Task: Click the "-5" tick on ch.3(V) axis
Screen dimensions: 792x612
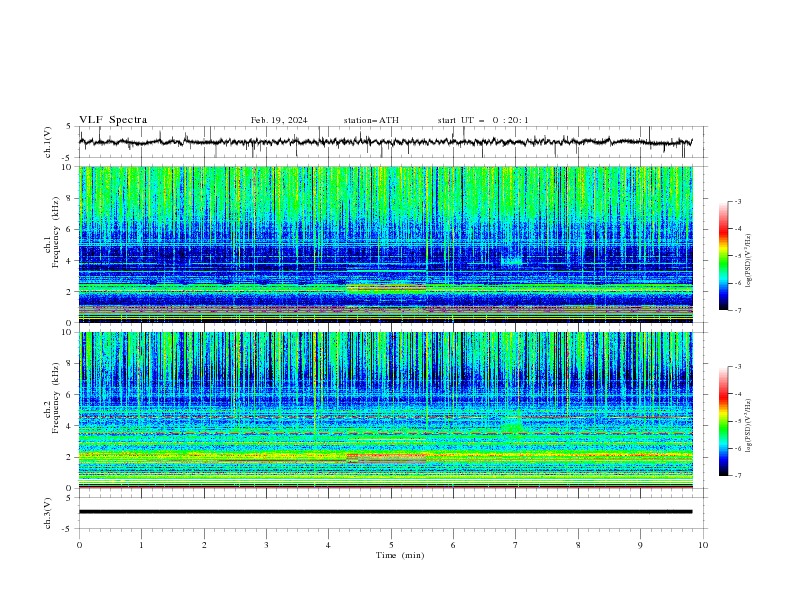Action: (x=68, y=529)
